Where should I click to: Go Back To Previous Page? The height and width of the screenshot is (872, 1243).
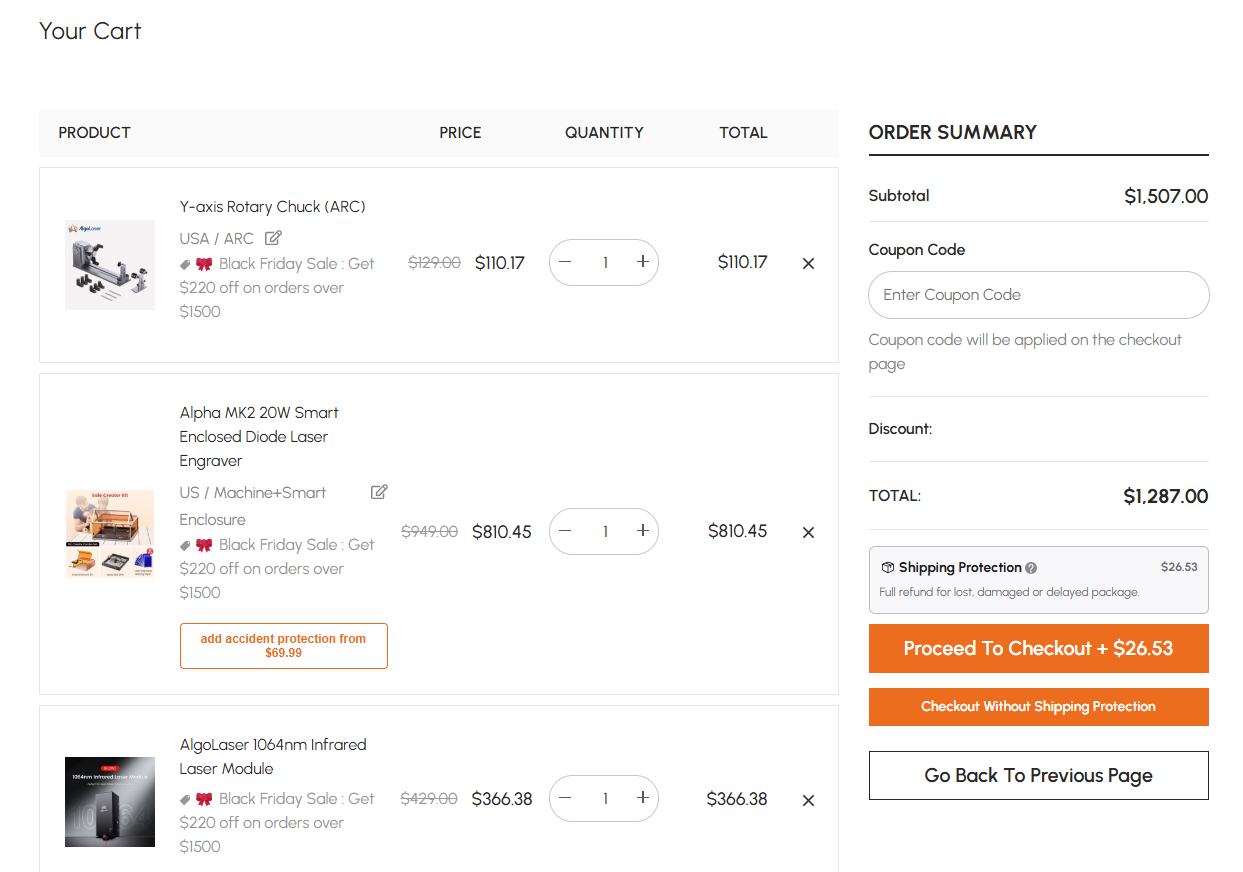click(x=1039, y=775)
